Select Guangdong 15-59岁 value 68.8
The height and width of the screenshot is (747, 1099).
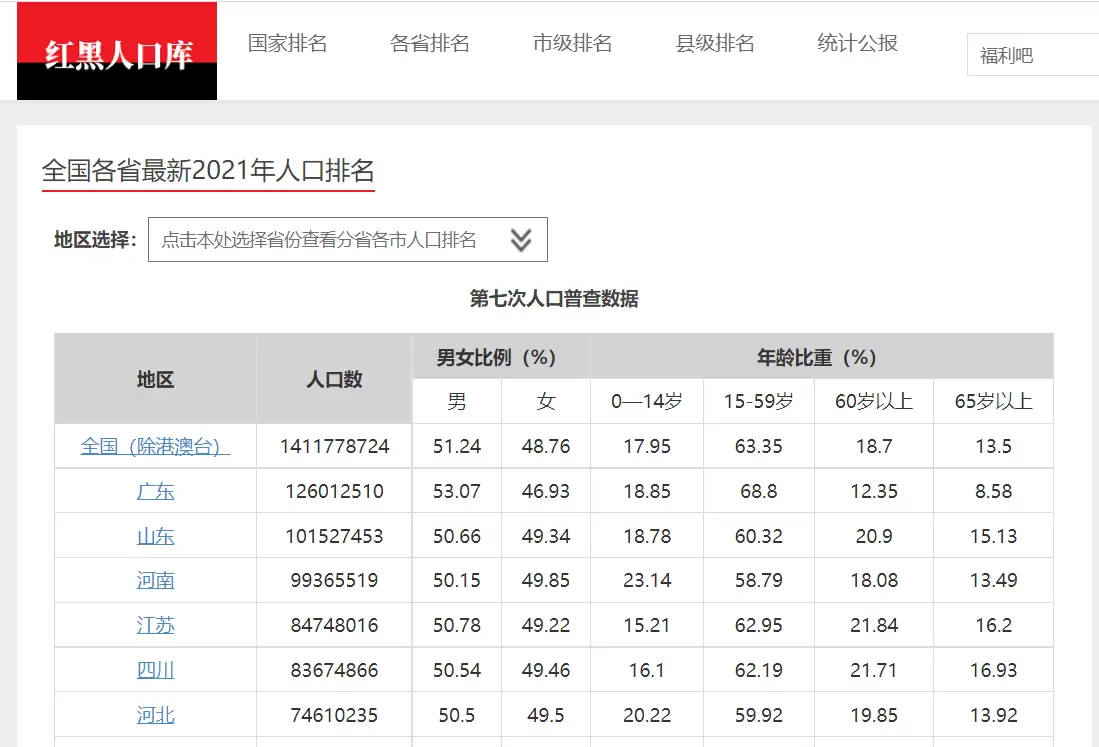[759, 491]
